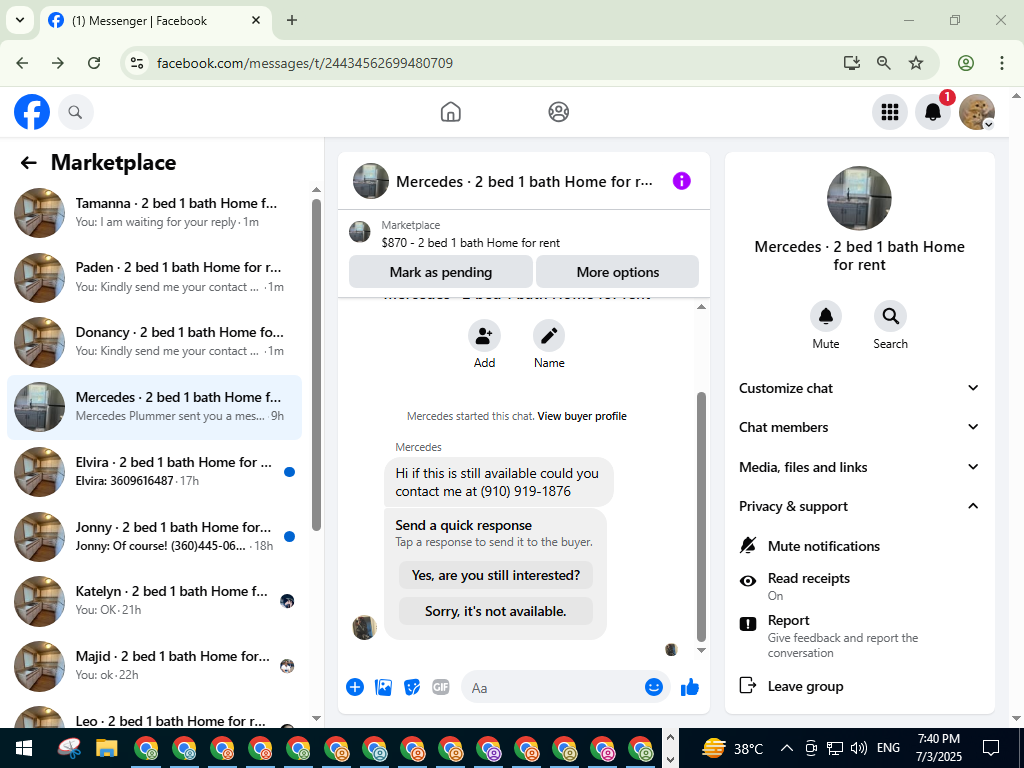Open the Facebook logo home link
Screen dimensions: 1024x768
(x=32, y=112)
